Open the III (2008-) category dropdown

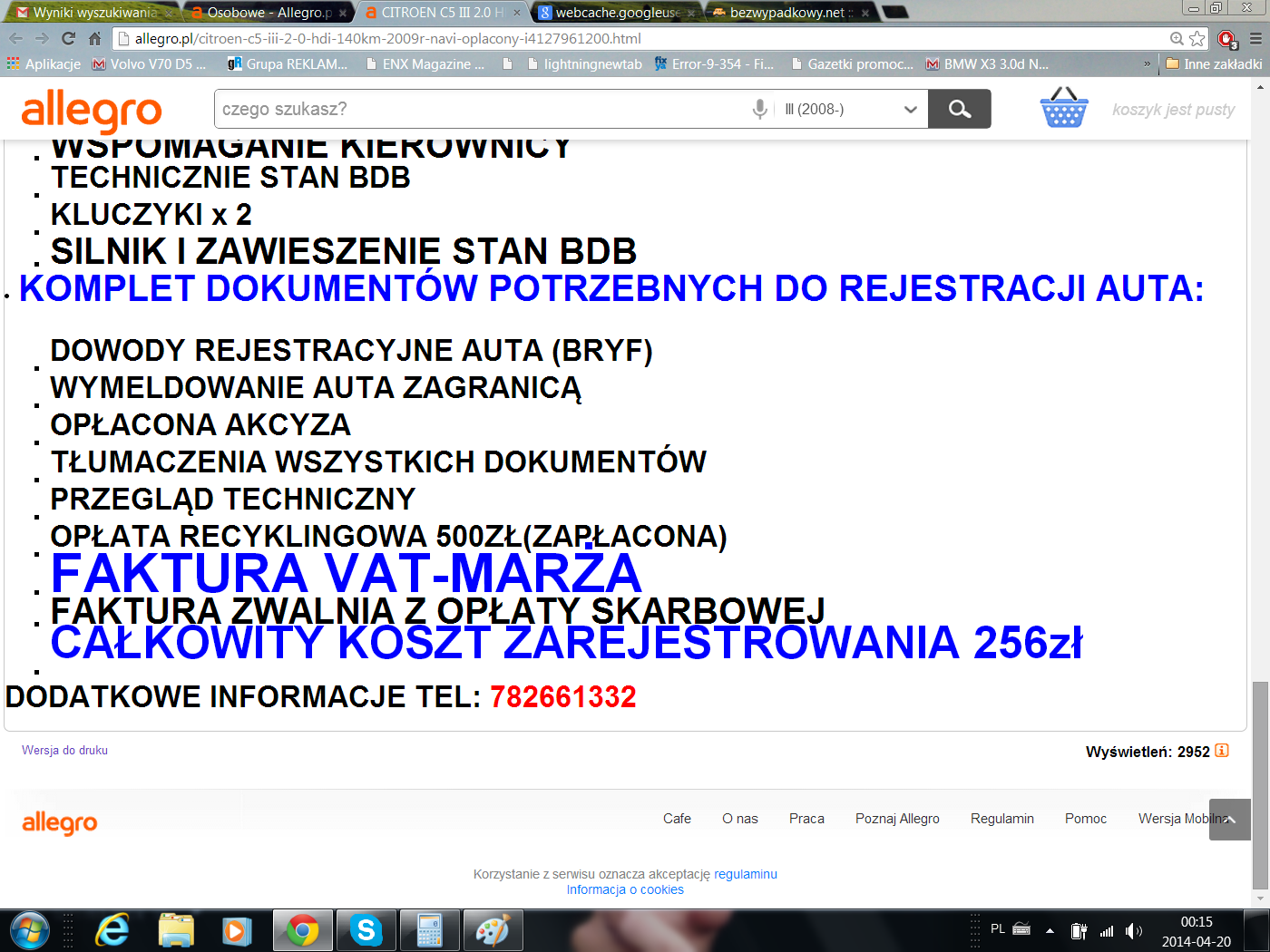tap(851, 109)
